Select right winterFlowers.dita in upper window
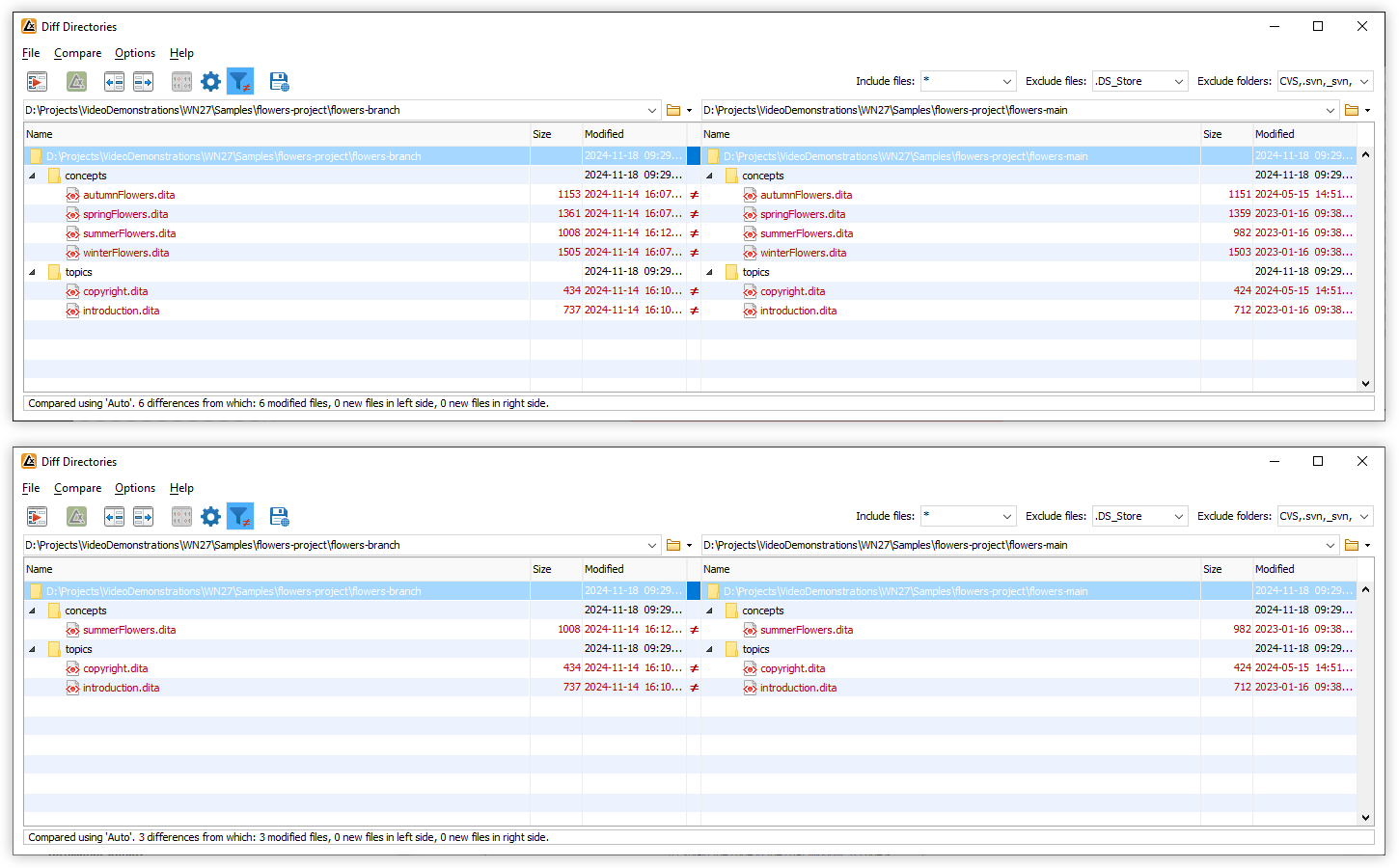 (x=803, y=253)
